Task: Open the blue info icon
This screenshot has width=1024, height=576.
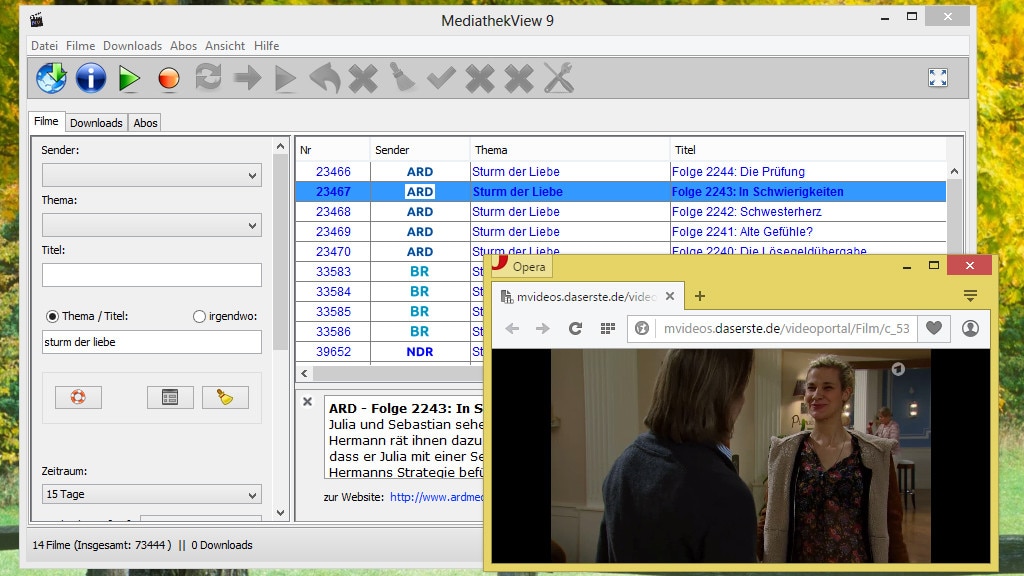Action: [x=90, y=77]
